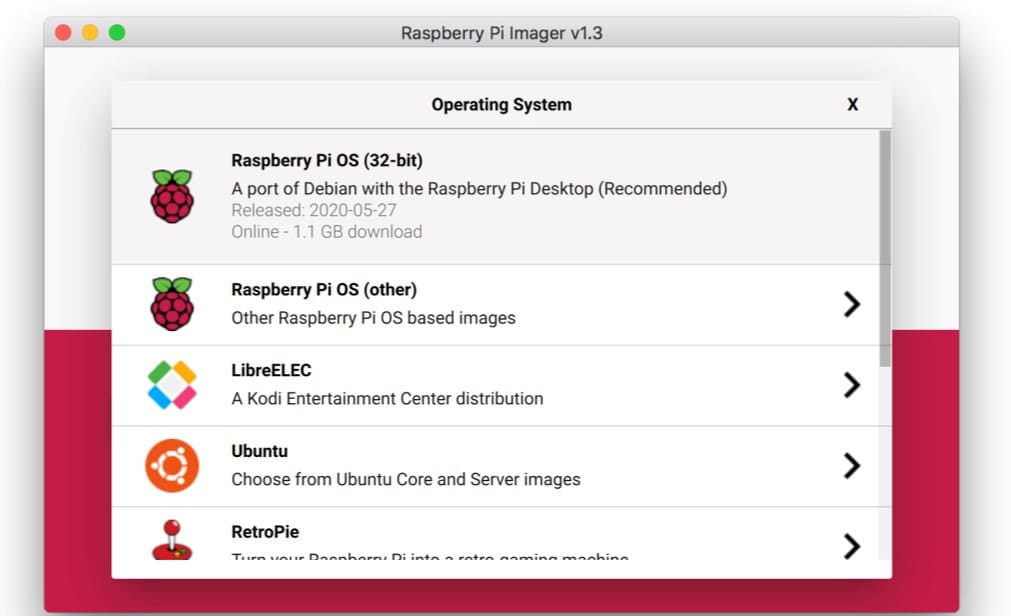Select Raspberry Pi OS (32-bit) title

point(327,161)
